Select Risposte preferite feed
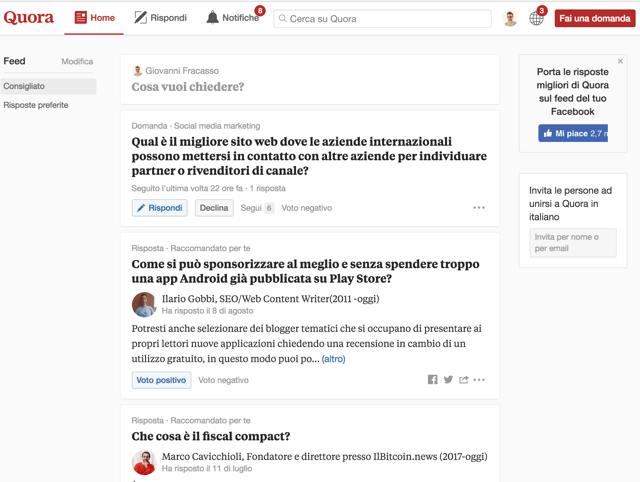 click(36, 105)
